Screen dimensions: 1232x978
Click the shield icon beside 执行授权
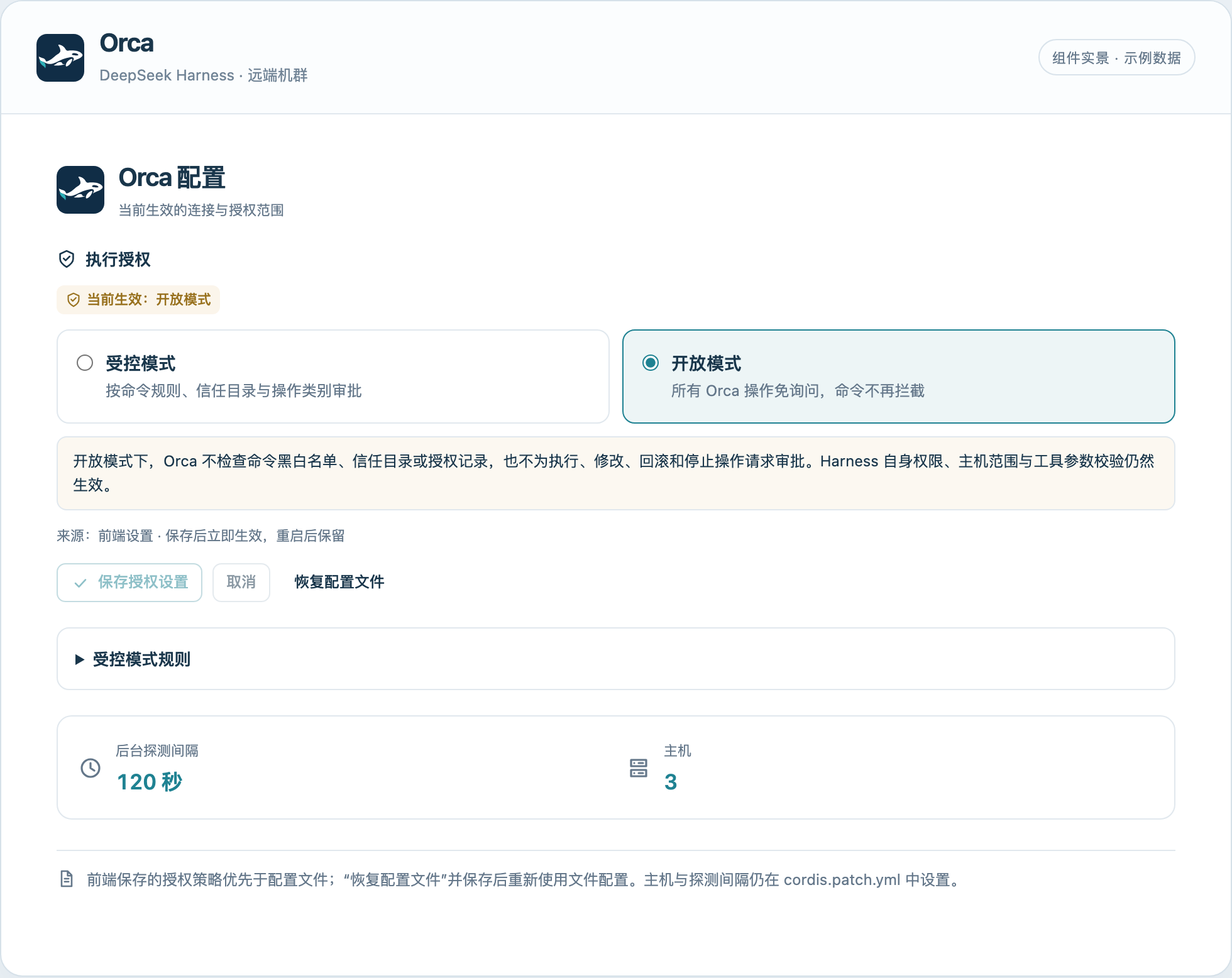point(67,259)
